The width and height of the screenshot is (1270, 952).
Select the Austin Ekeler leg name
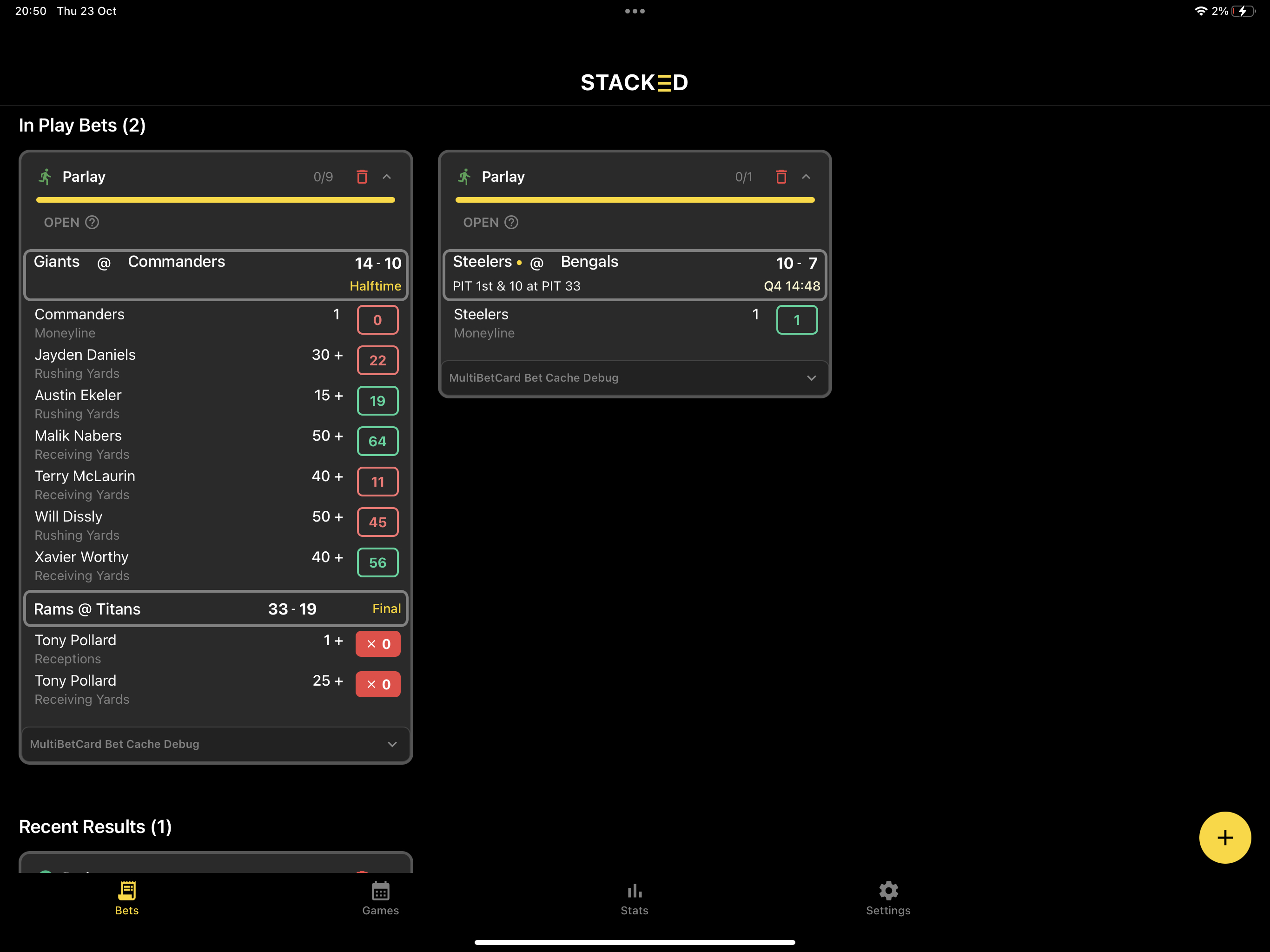click(78, 395)
